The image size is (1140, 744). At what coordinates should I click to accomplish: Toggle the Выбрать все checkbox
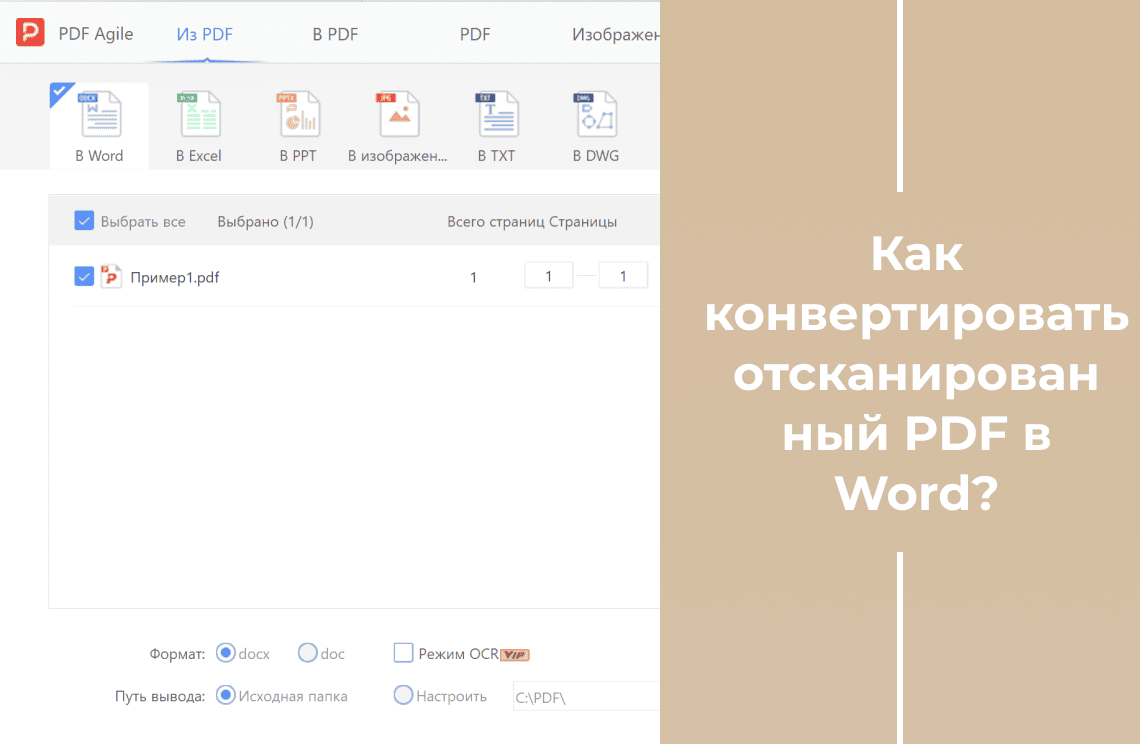[x=85, y=221]
